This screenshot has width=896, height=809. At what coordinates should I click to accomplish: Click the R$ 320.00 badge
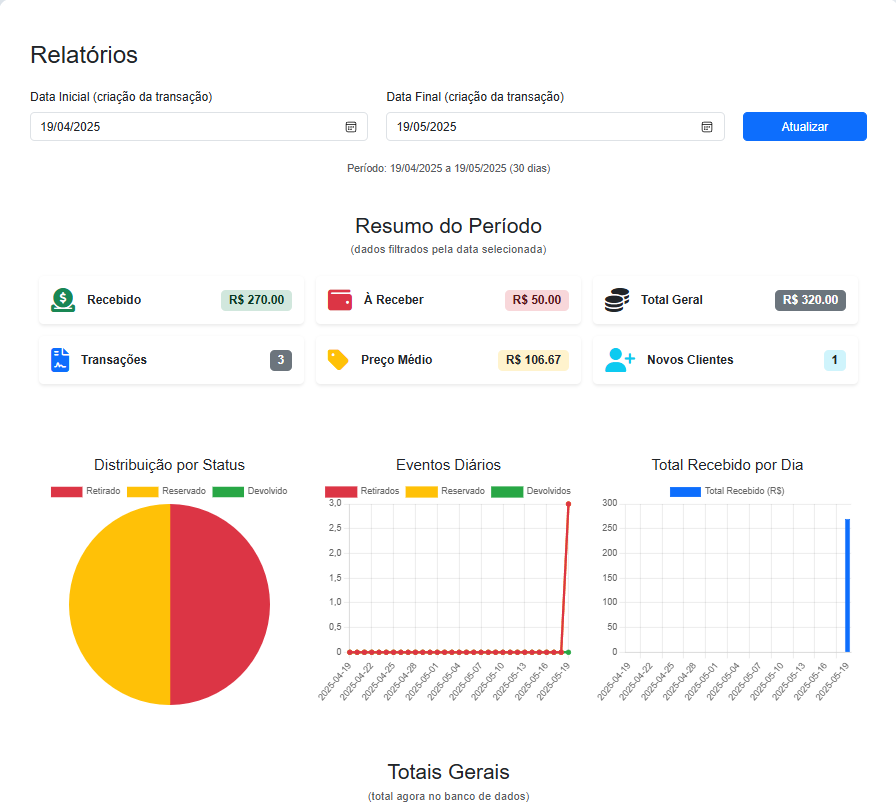[810, 300]
